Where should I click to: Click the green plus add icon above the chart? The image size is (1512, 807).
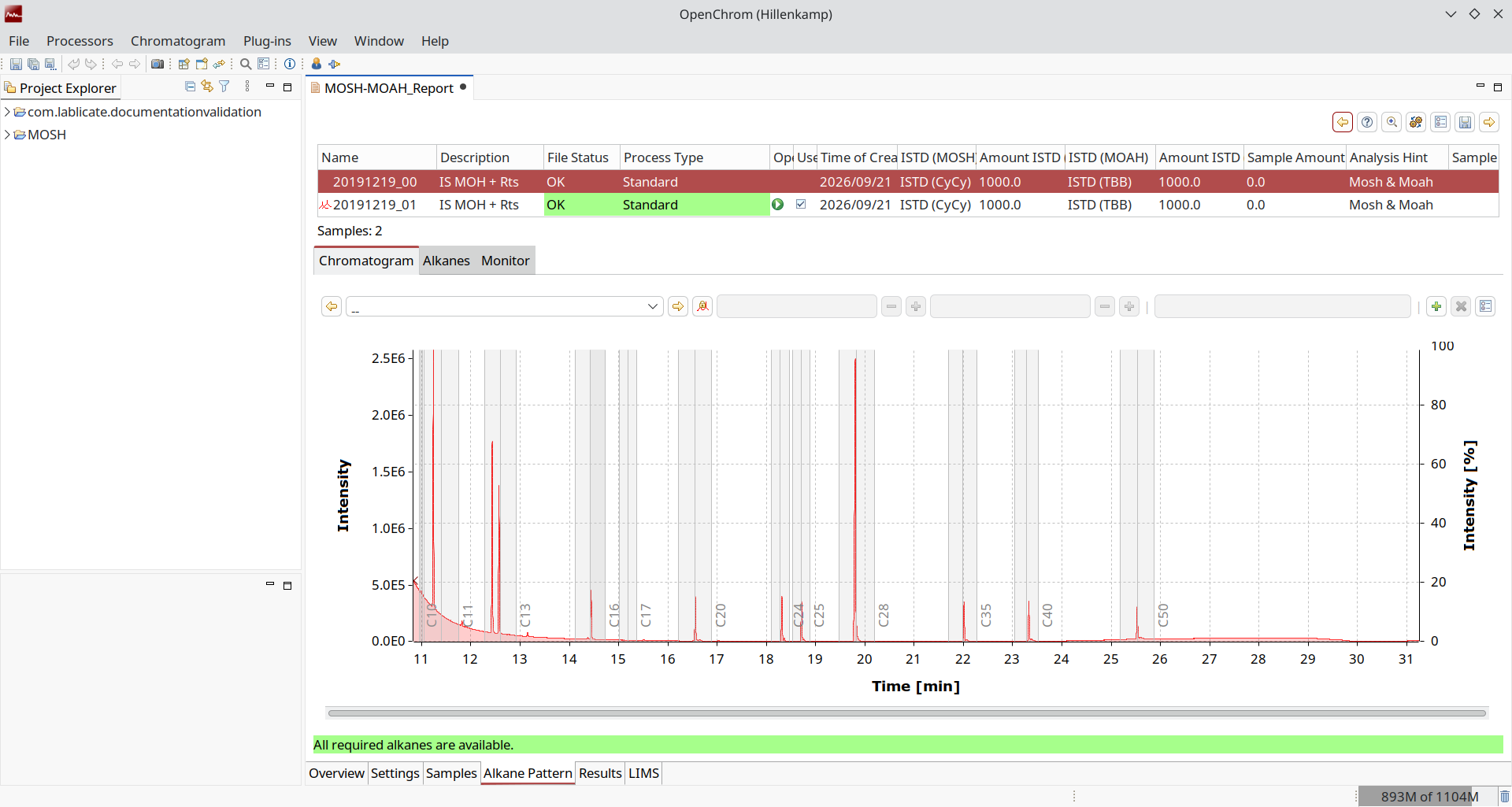1436,306
